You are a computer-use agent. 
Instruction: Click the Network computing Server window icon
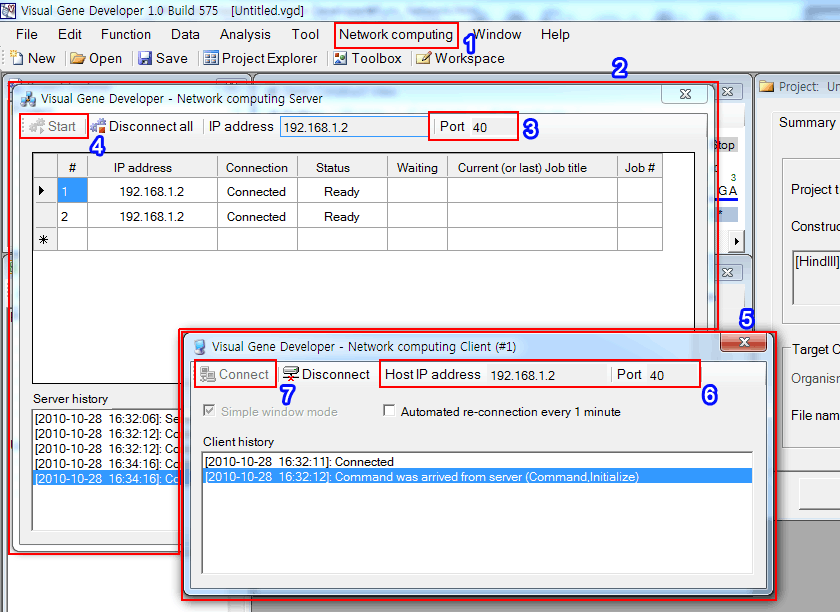(28, 99)
